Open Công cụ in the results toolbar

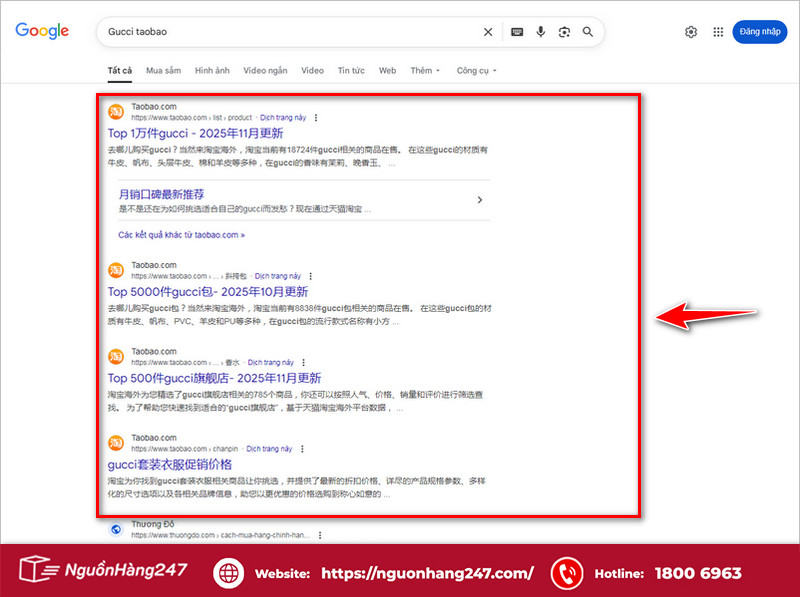pos(474,70)
